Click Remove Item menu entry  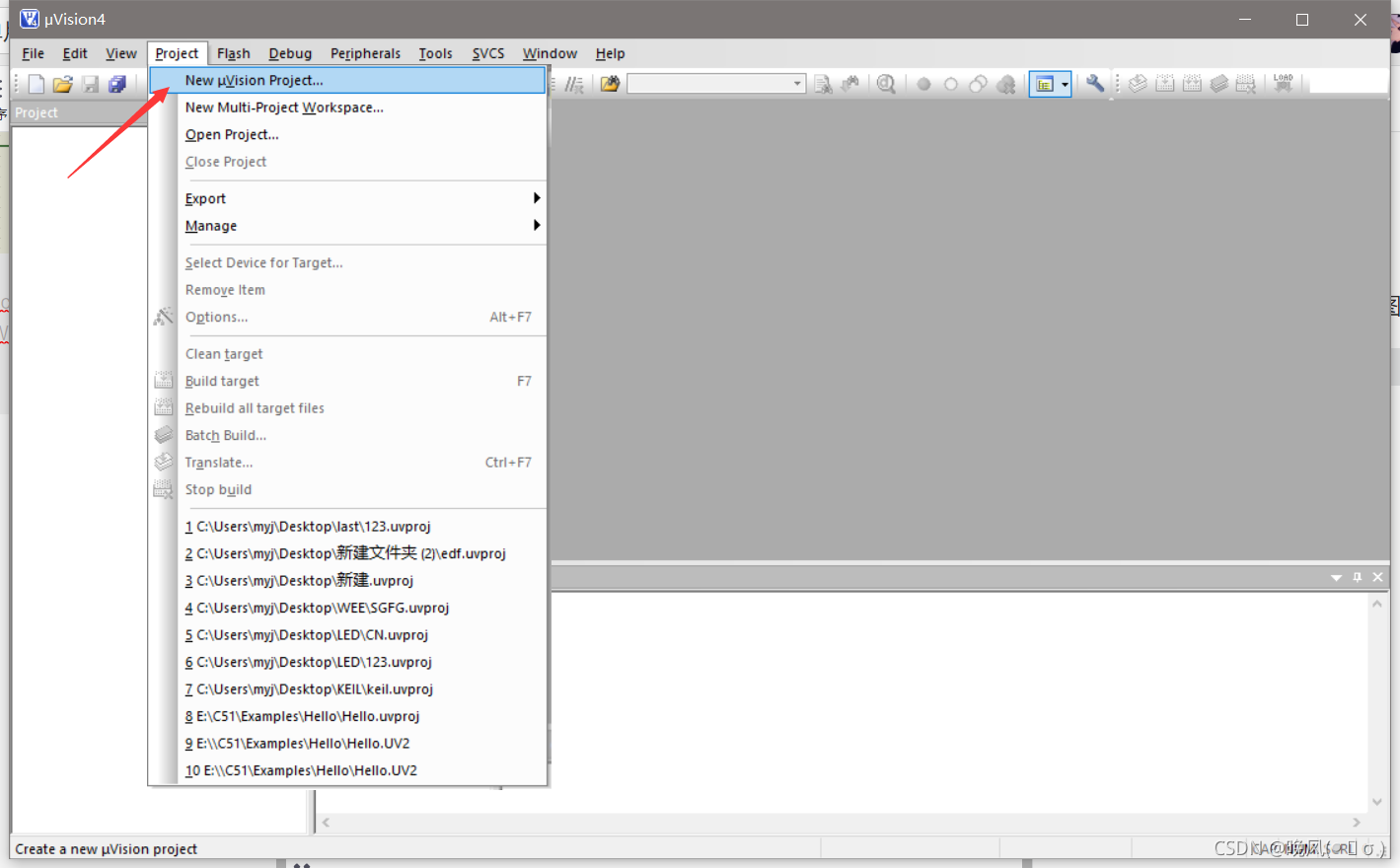click(347, 290)
